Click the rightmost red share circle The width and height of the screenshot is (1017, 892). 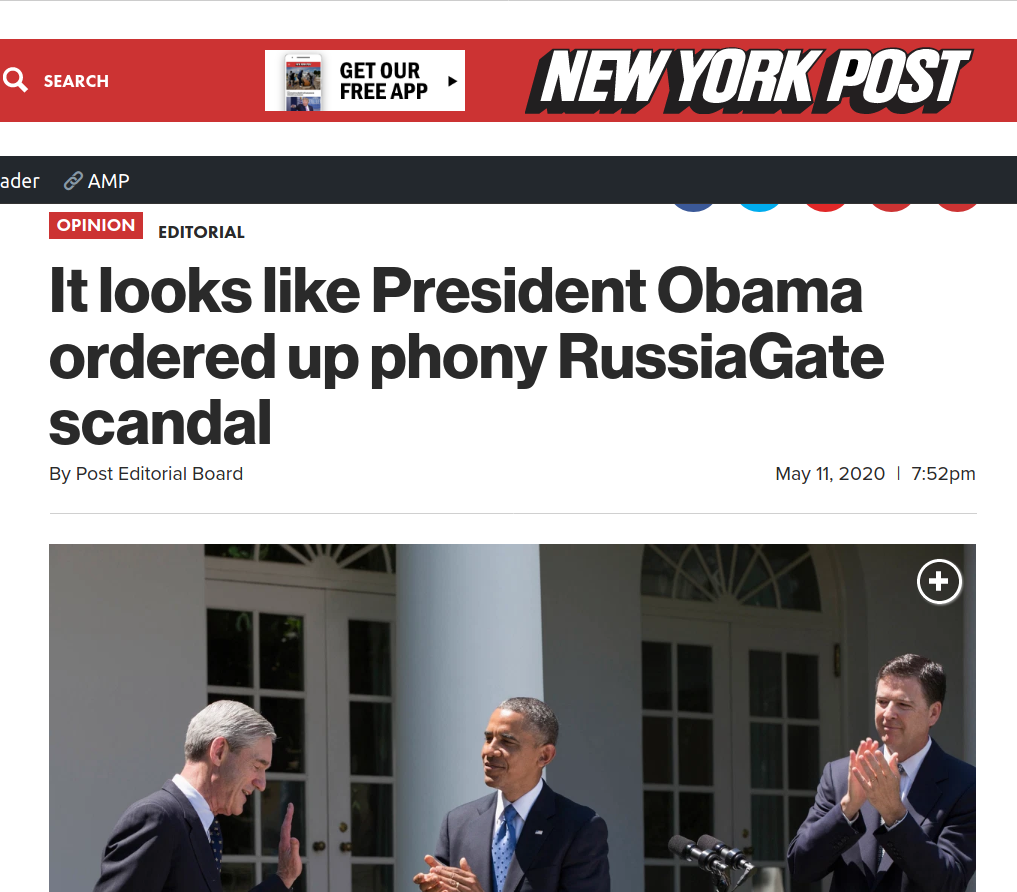click(x=958, y=207)
